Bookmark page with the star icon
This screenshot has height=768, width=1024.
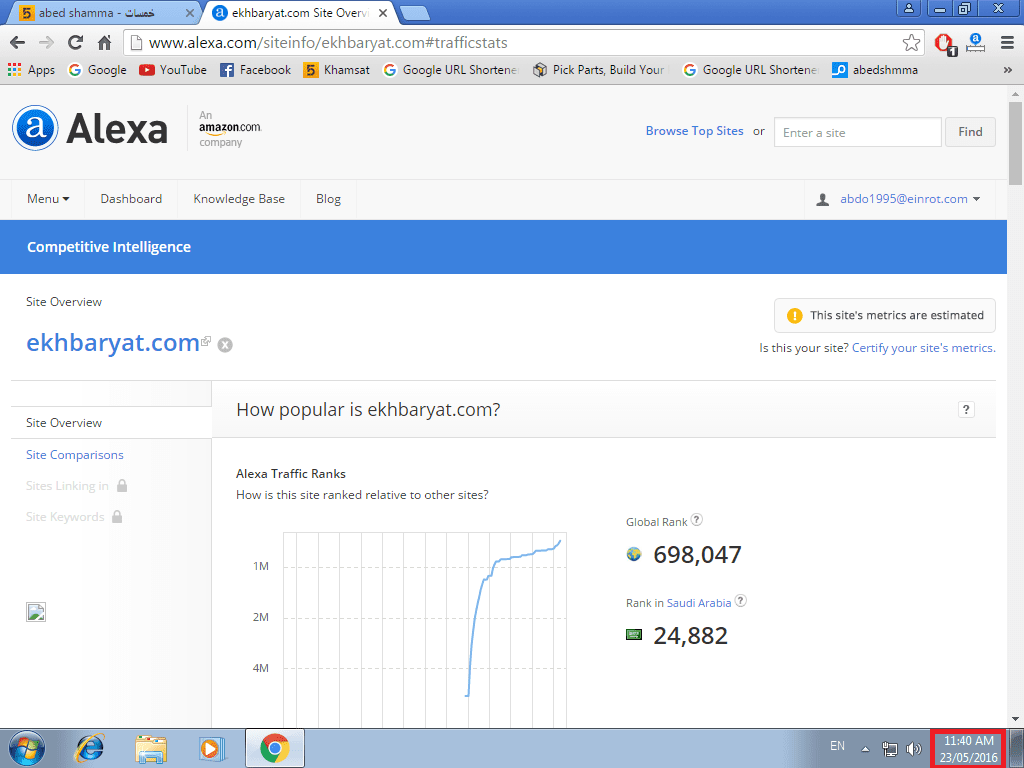(x=911, y=43)
